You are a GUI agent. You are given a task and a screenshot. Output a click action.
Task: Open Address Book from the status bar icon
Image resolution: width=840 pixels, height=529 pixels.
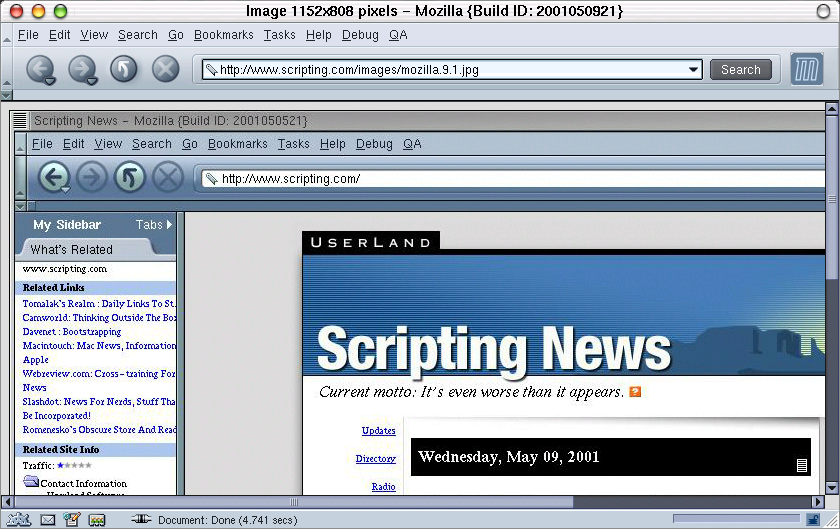point(96,519)
